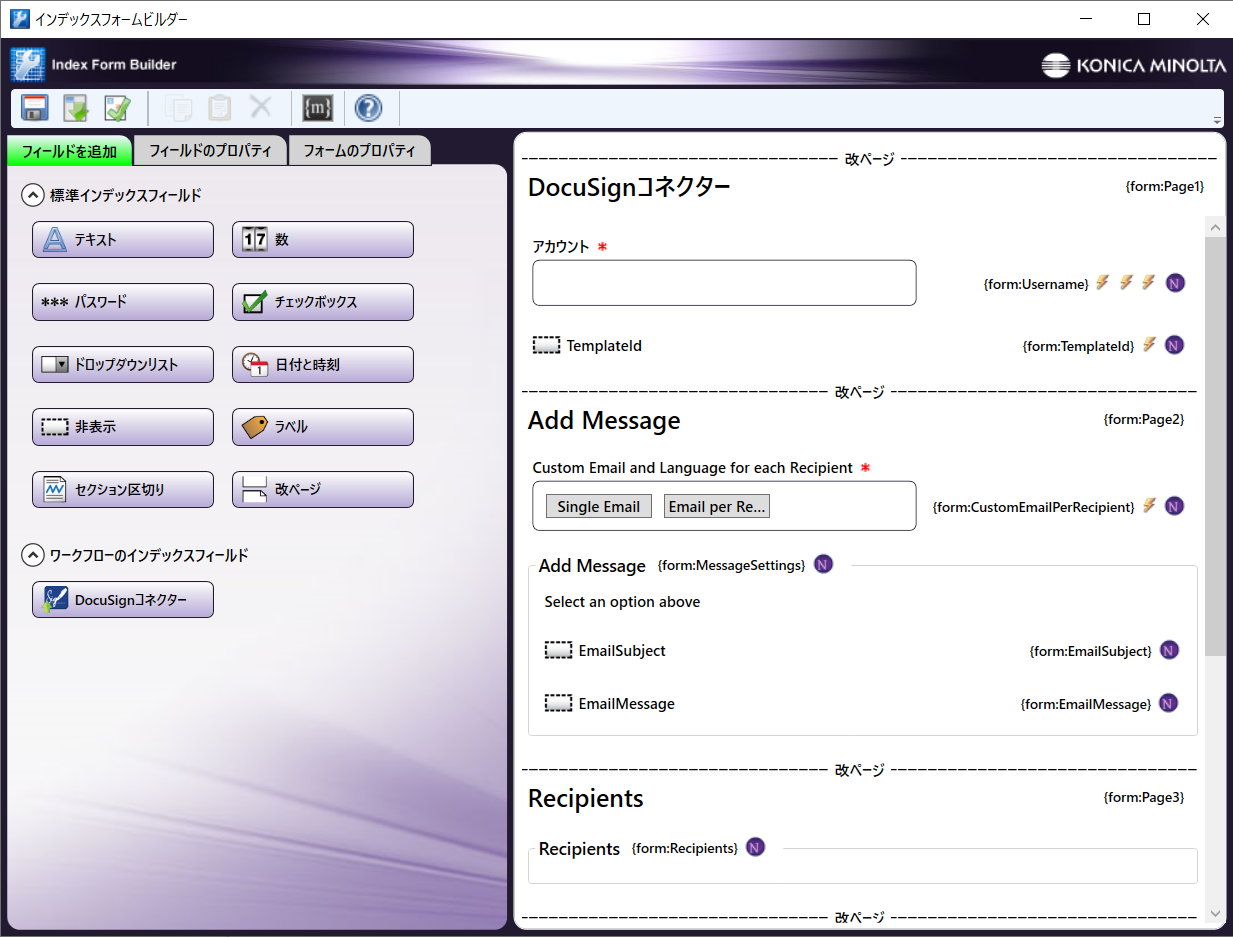Click the hidden-field icon beside EmailSubject
The image size is (1233, 937).
click(x=558, y=650)
